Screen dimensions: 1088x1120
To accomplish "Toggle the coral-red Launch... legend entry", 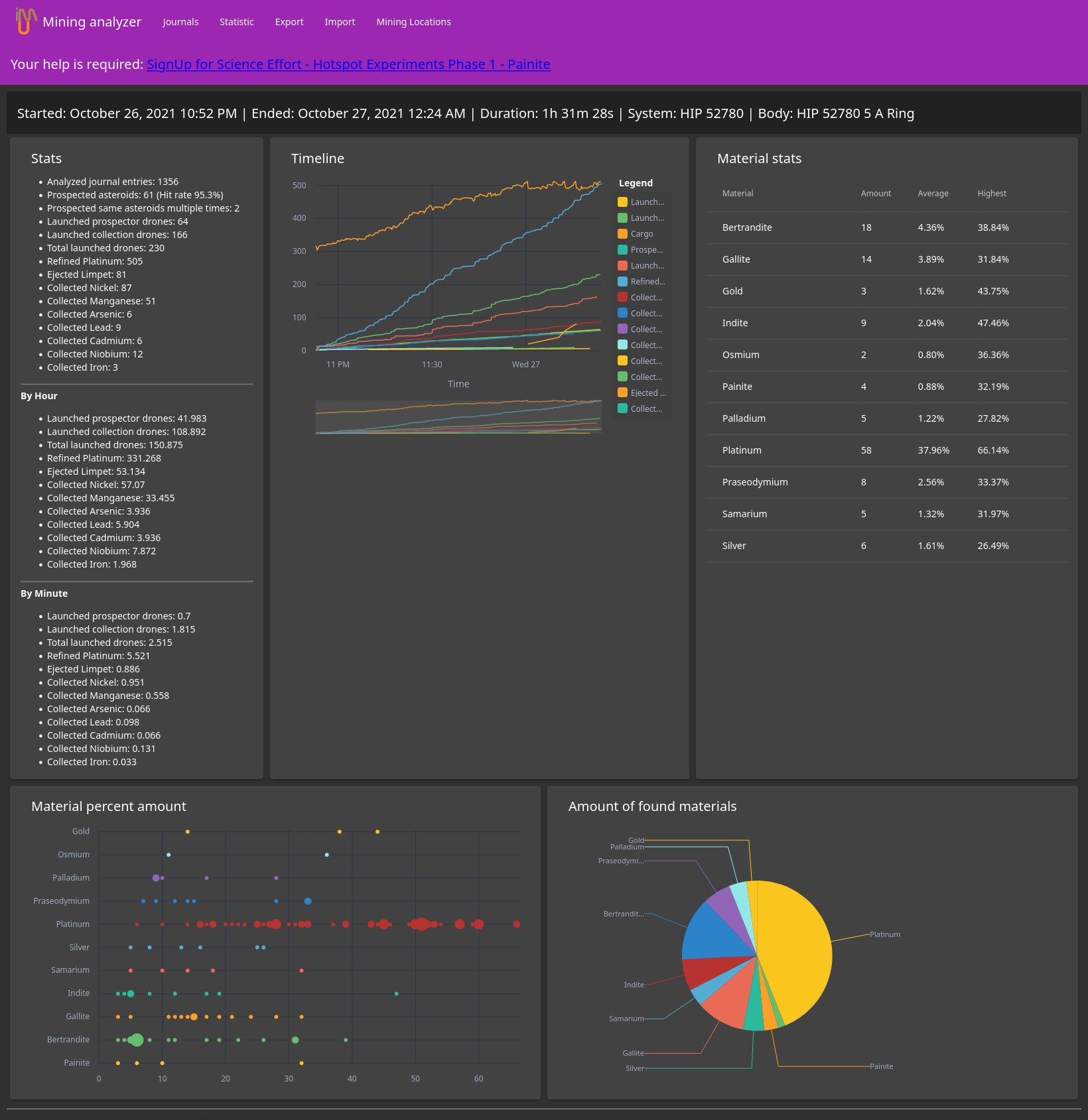I will pyautogui.click(x=642, y=266).
